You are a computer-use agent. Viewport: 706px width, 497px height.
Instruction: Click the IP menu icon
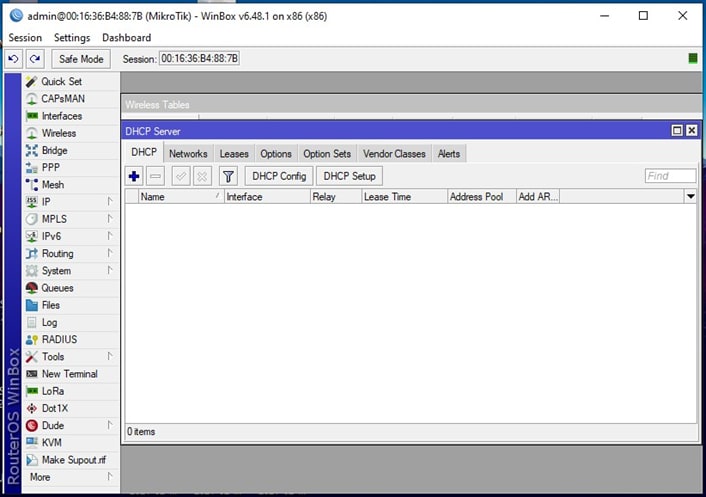pyautogui.click(x=32, y=202)
